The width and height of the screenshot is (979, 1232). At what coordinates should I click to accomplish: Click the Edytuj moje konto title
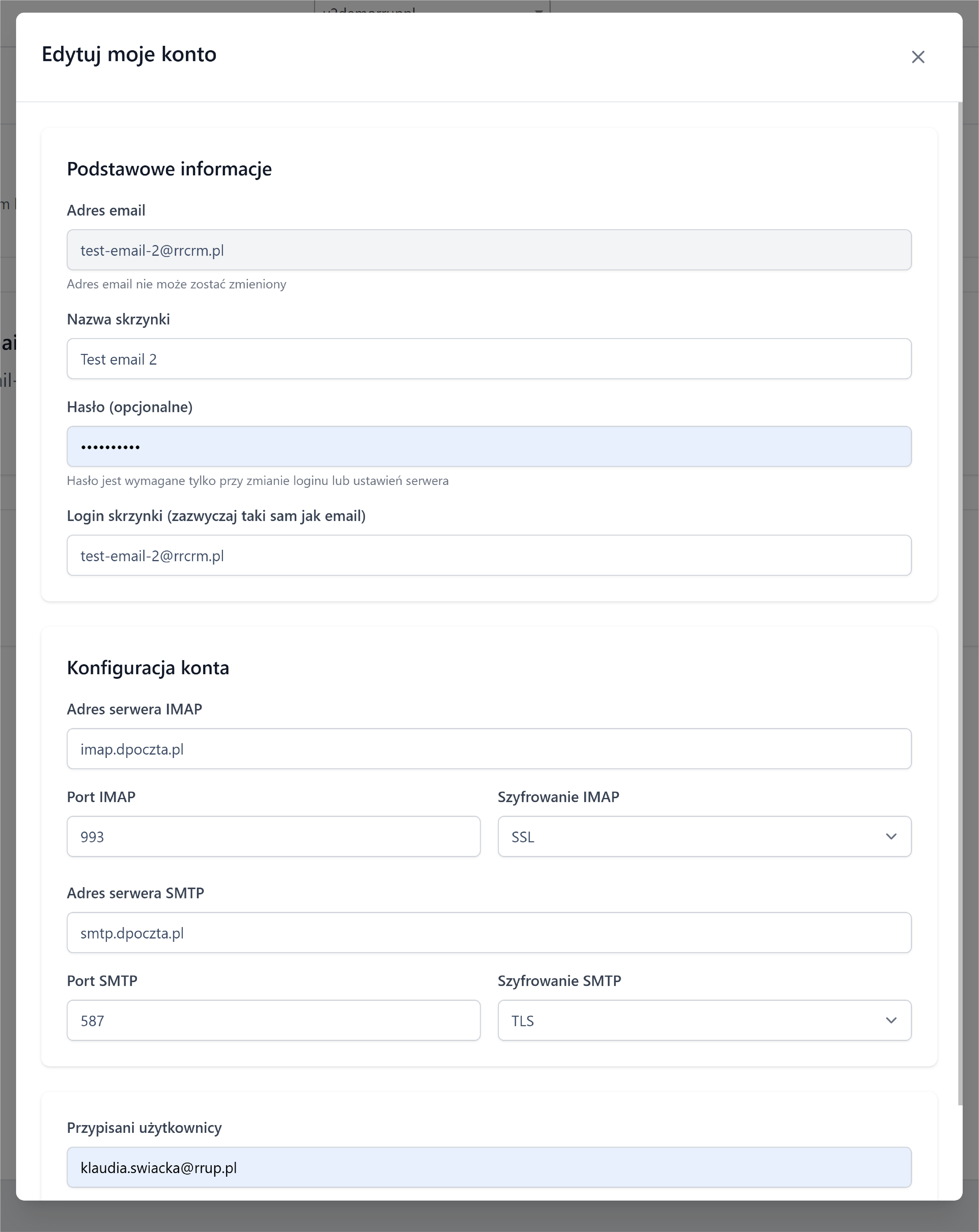(129, 54)
